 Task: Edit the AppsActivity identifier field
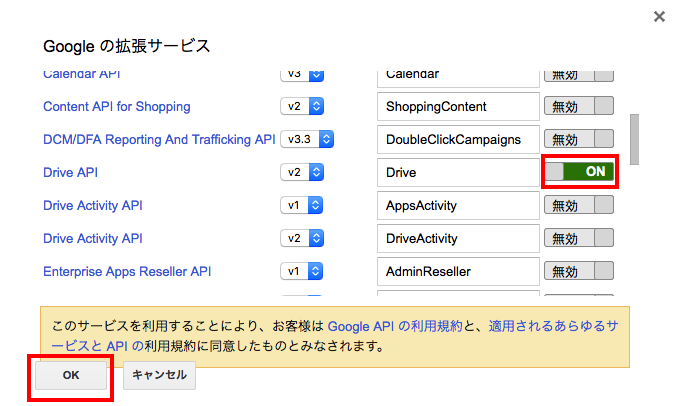[458, 205]
